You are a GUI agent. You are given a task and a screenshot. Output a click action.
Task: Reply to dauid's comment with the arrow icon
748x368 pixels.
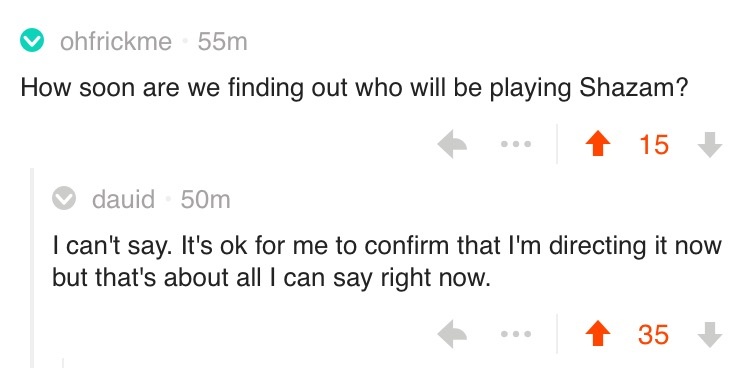[452, 334]
